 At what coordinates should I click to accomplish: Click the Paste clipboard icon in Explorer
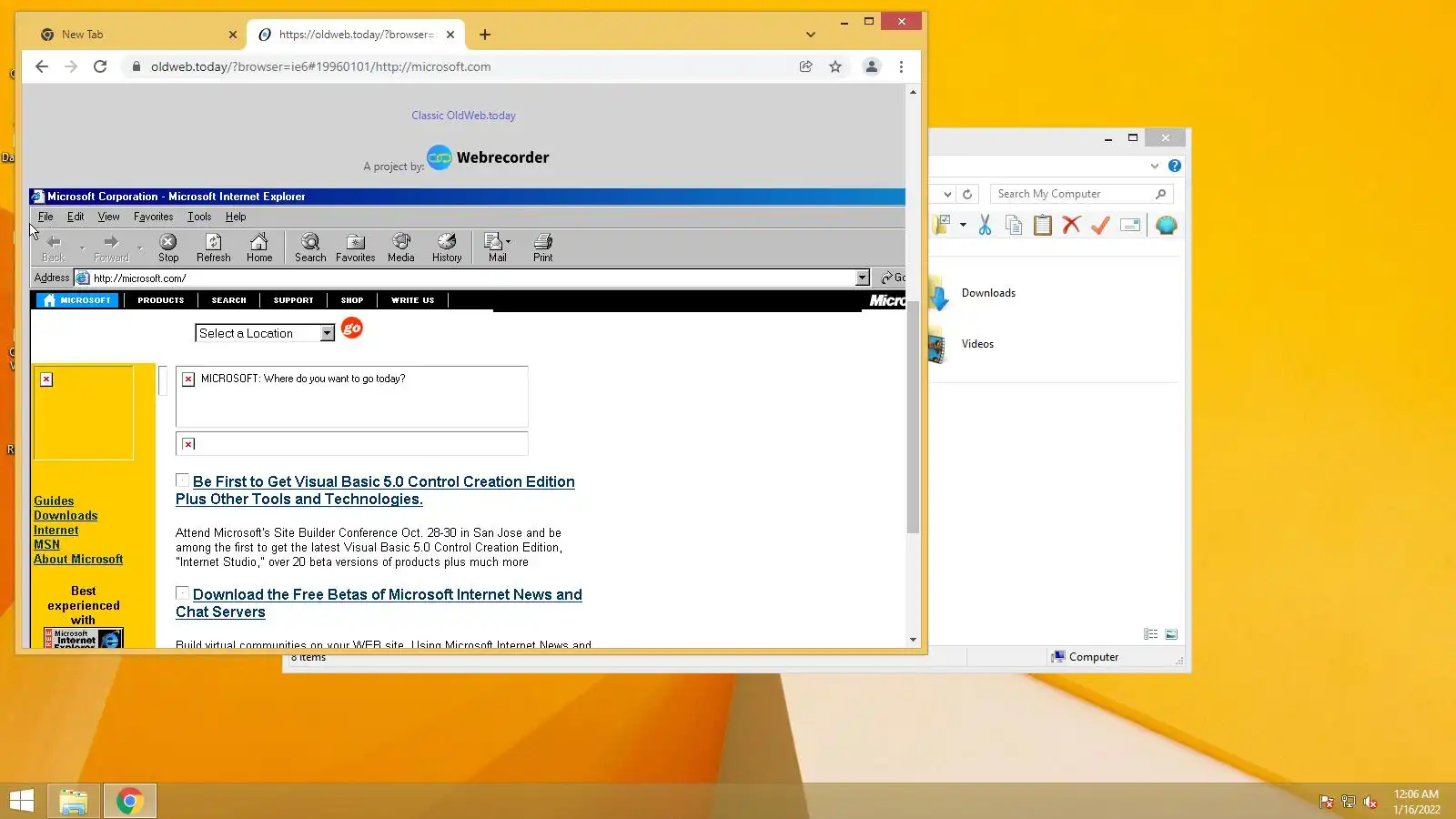coord(1043,225)
